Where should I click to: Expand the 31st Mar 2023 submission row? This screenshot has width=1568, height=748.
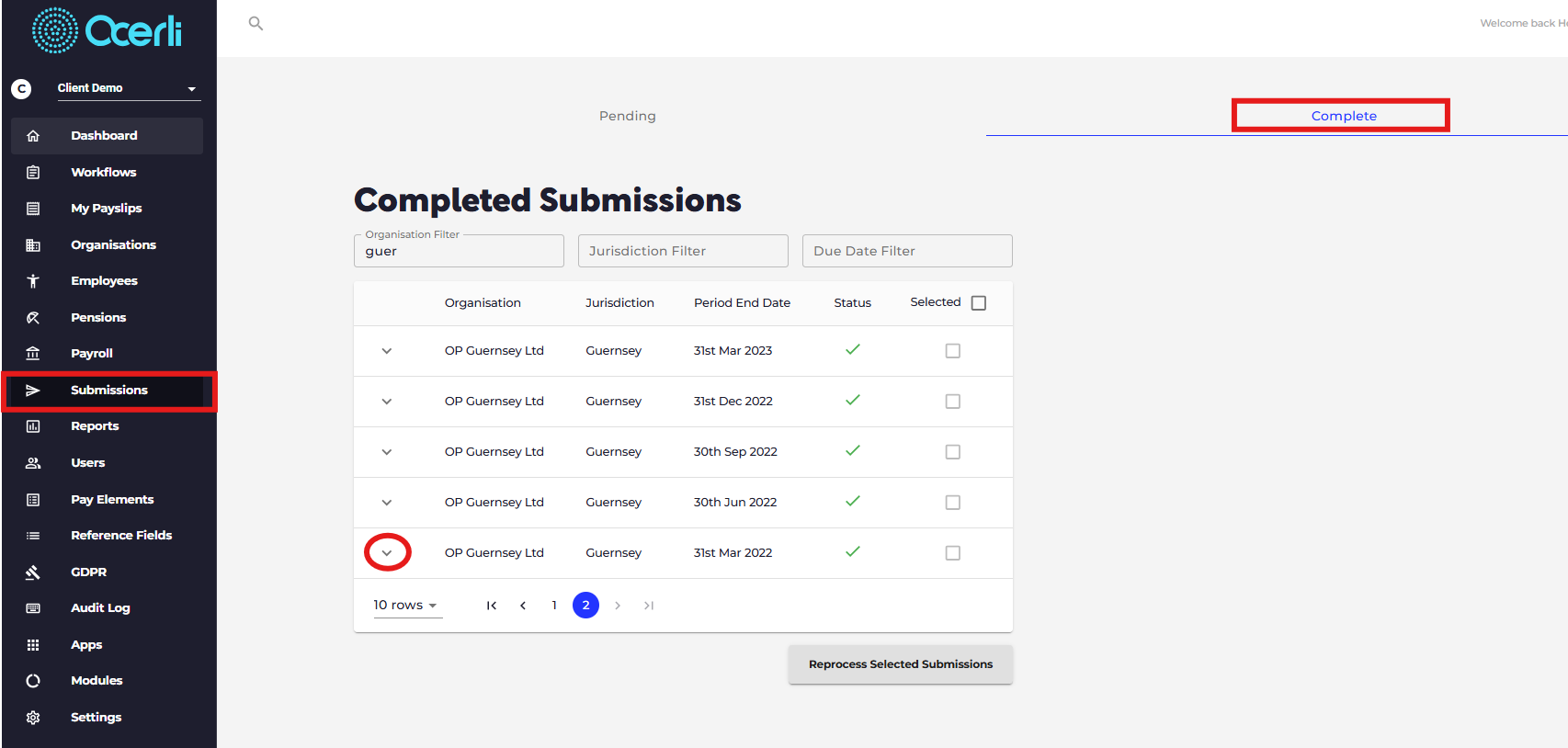tap(387, 351)
